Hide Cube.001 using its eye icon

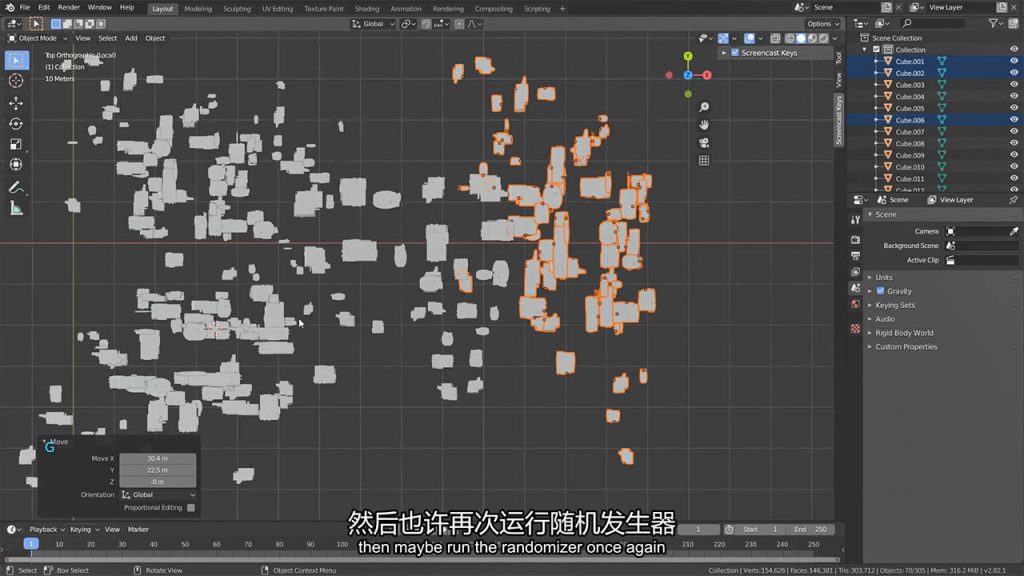point(1014,61)
